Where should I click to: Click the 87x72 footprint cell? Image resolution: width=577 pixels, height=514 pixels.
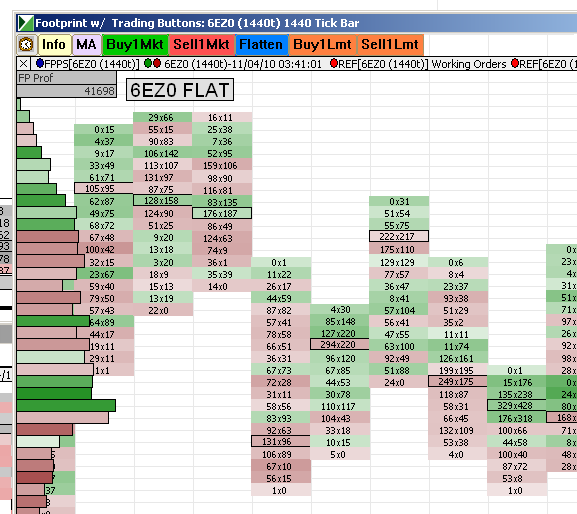coord(517,467)
